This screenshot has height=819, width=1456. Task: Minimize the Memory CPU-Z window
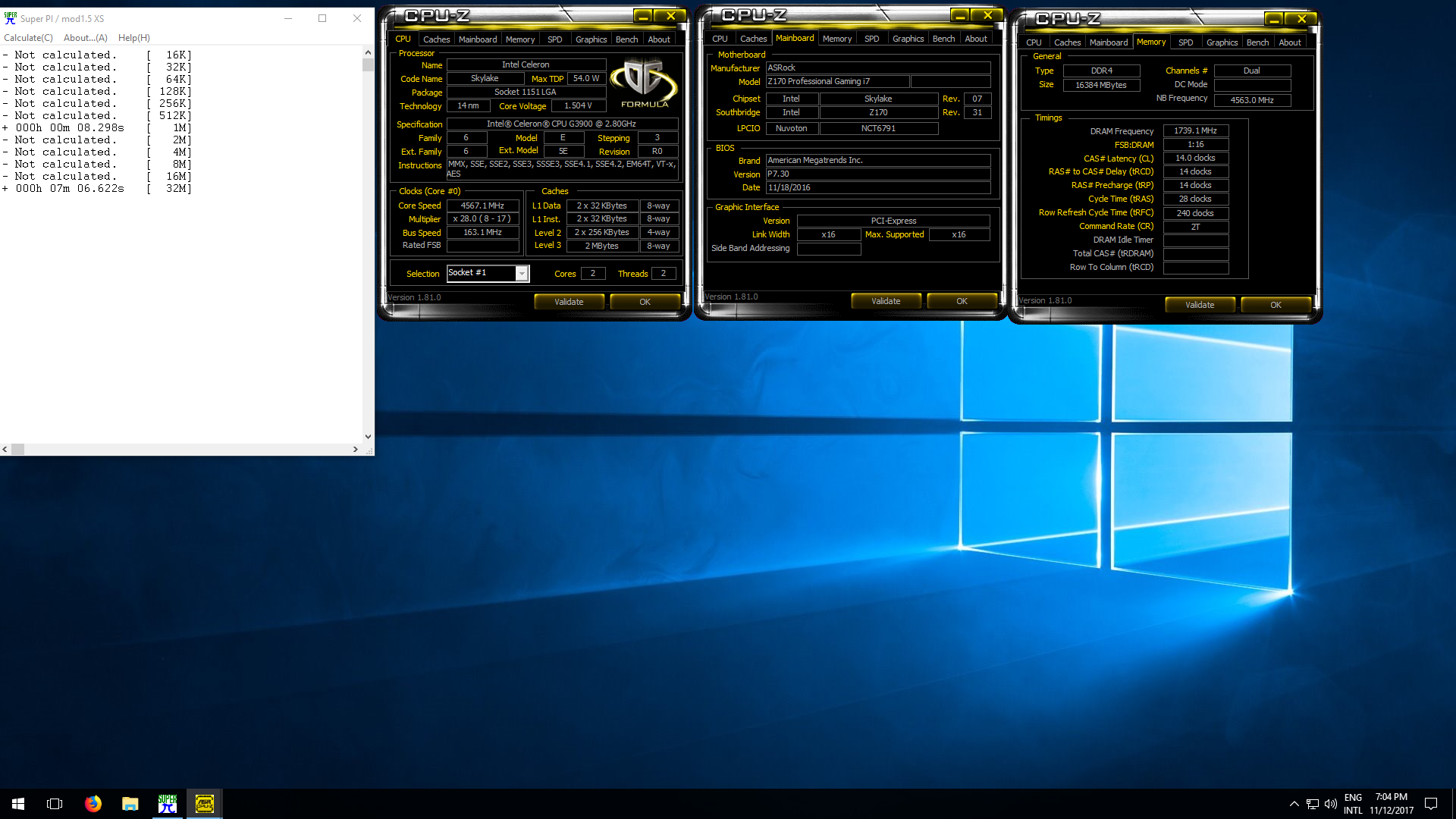(1274, 19)
